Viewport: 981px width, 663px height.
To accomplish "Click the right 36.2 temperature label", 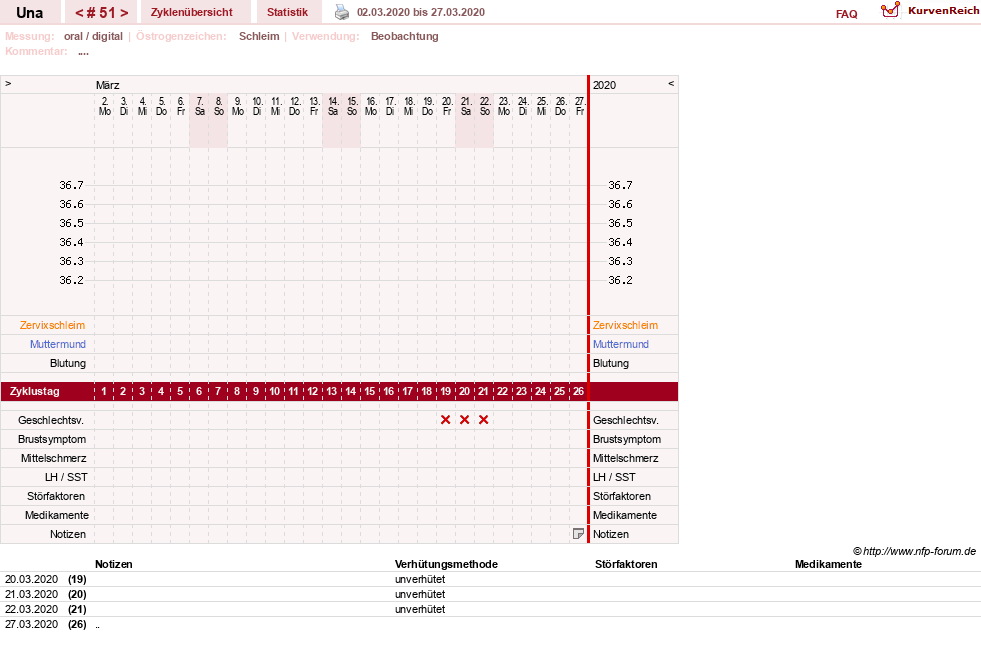I will tap(620, 280).
